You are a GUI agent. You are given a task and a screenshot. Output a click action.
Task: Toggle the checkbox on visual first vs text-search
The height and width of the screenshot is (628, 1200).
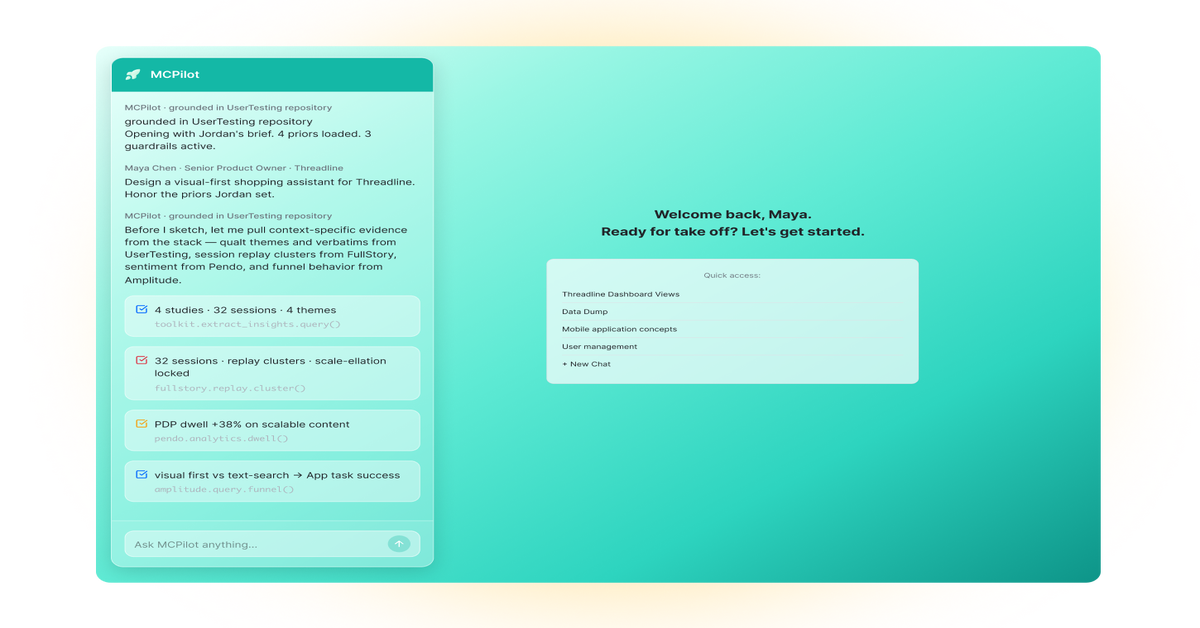click(x=141, y=475)
